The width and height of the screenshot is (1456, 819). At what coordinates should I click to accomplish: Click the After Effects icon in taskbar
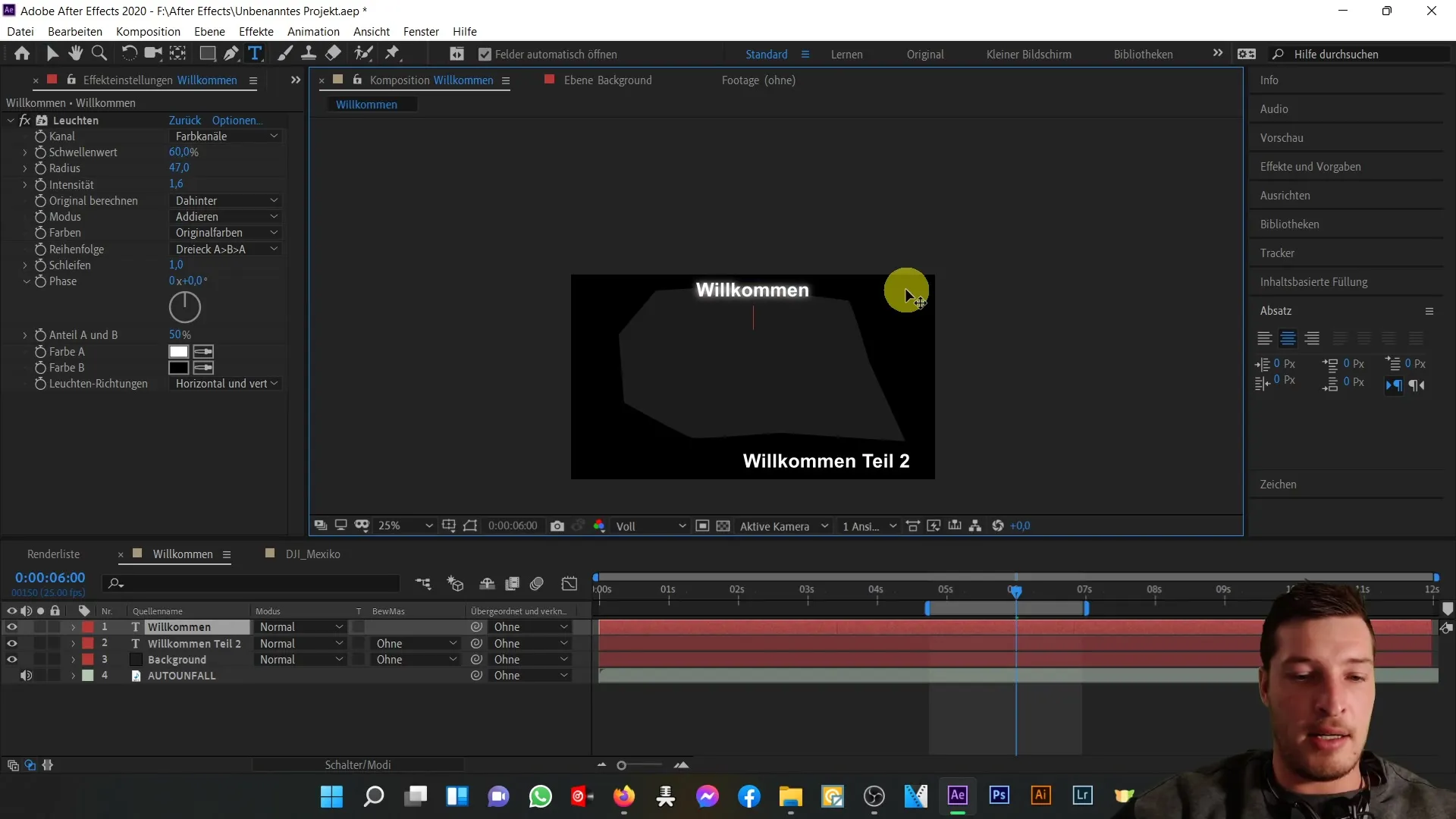click(958, 796)
